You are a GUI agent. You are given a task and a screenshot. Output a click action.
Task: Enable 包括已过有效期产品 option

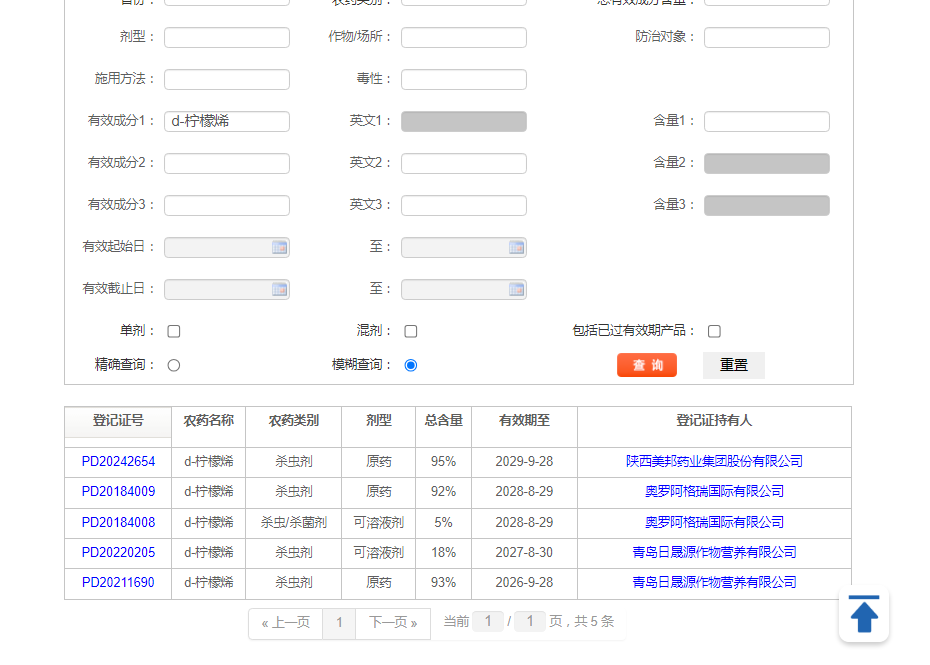click(x=714, y=330)
